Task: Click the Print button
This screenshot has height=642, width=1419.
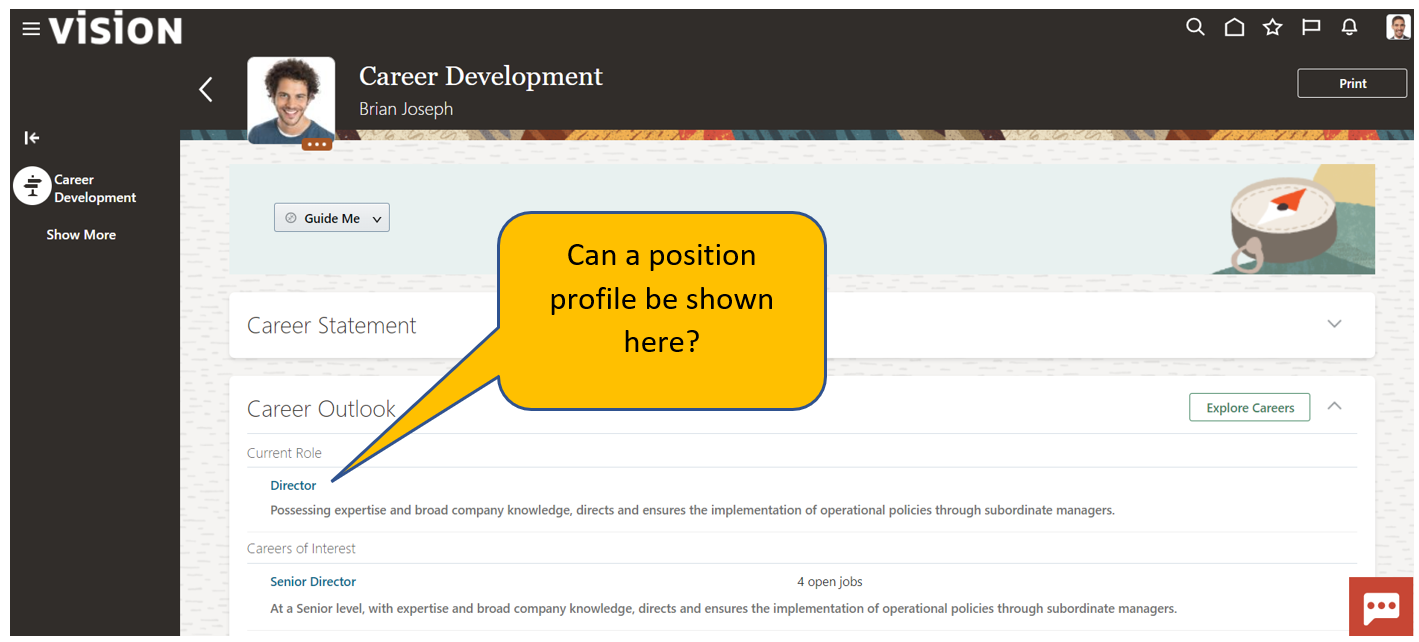Action: pyautogui.click(x=1351, y=83)
